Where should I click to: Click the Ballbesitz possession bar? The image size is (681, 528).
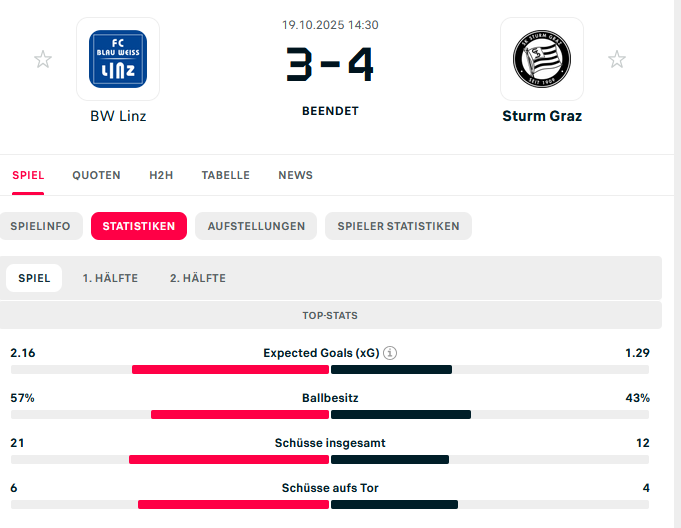coord(330,414)
